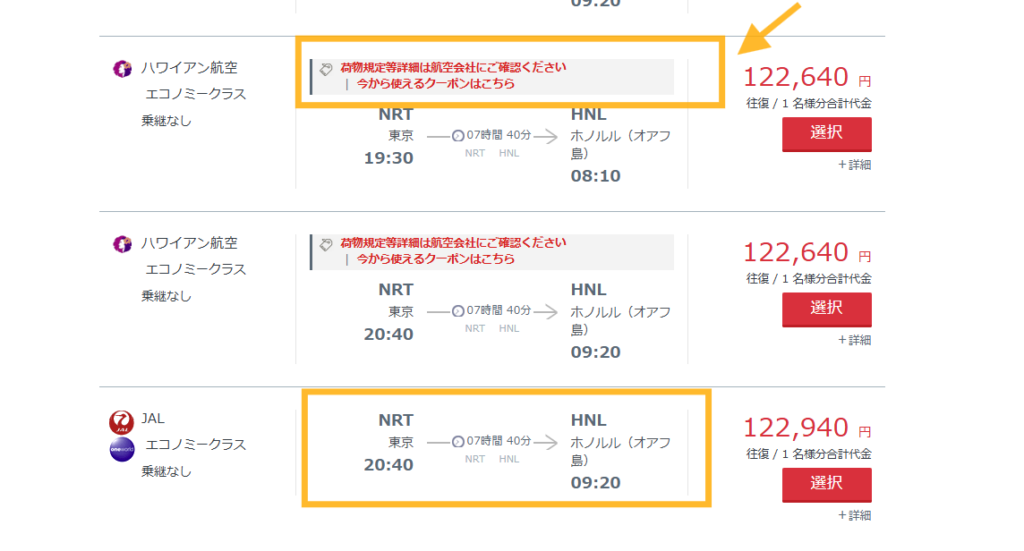Select the JAL 122,940 yen flight

point(827,484)
